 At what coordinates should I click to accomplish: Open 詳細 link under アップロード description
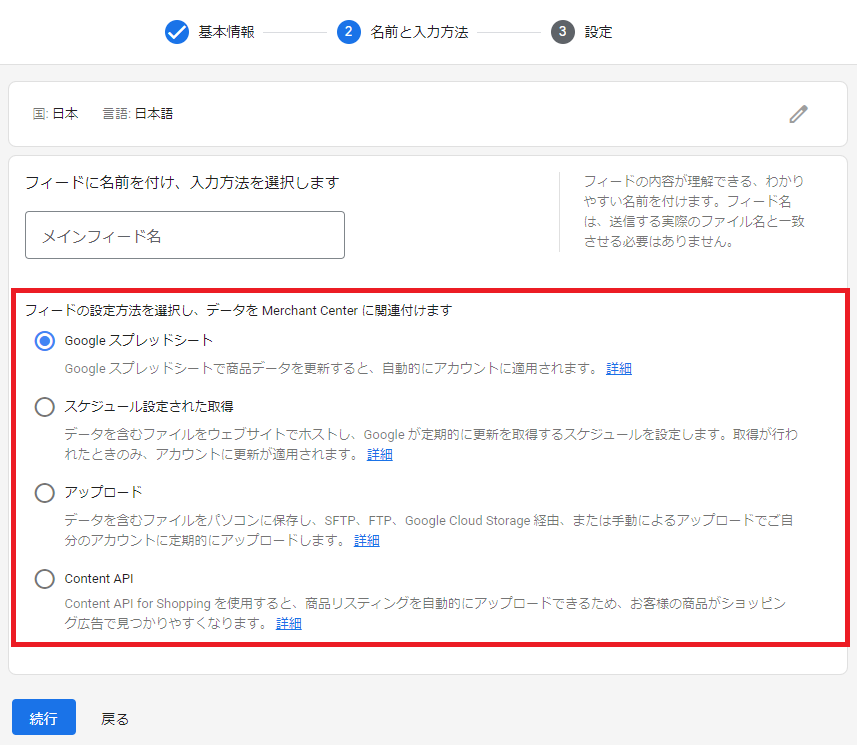click(x=366, y=541)
